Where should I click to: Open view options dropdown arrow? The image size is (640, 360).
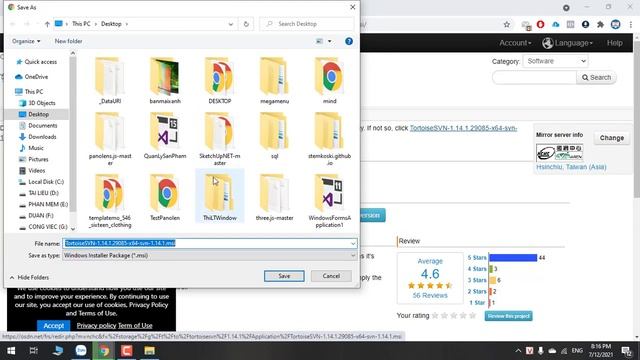(x=330, y=41)
